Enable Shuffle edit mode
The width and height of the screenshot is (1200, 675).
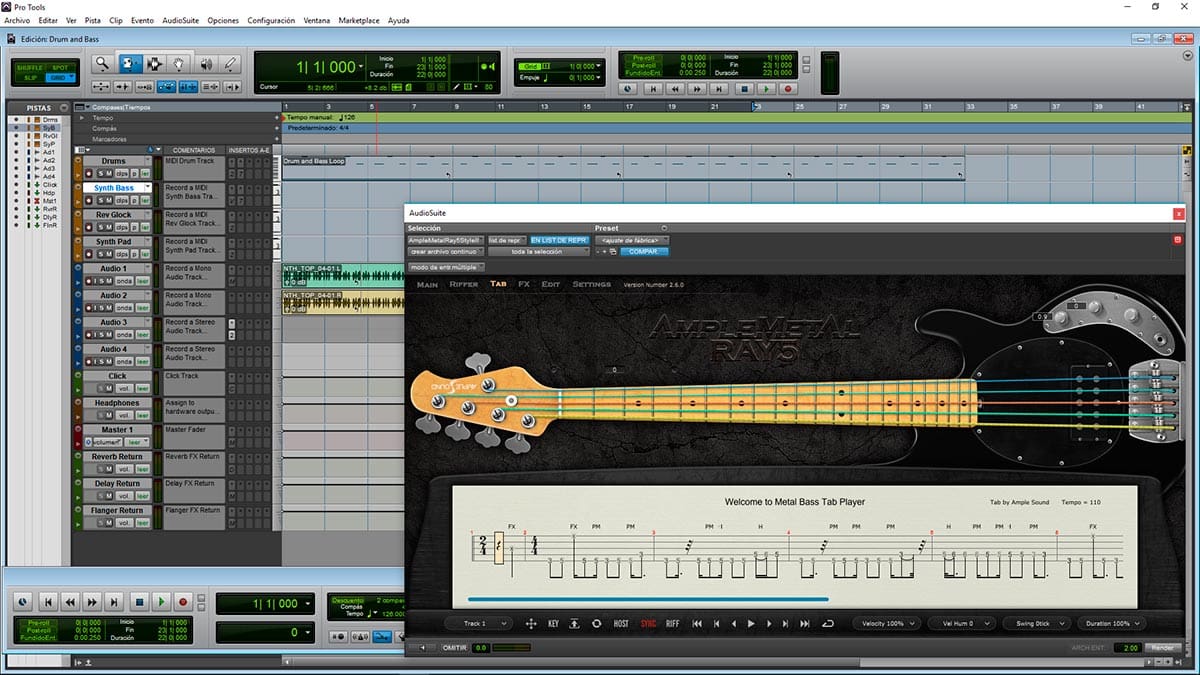(29, 67)
